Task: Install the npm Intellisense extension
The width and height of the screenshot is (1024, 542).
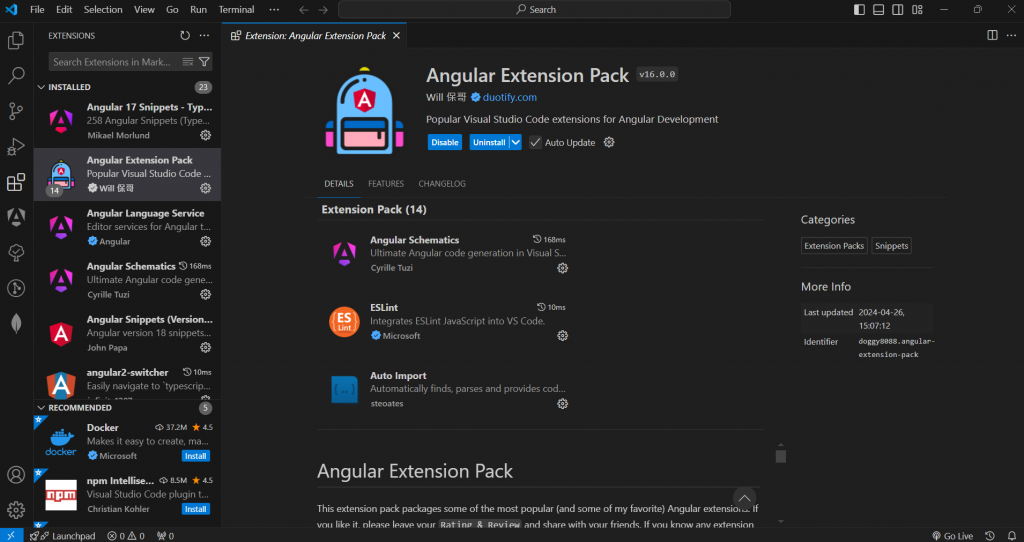Action: tap(195, 509)
